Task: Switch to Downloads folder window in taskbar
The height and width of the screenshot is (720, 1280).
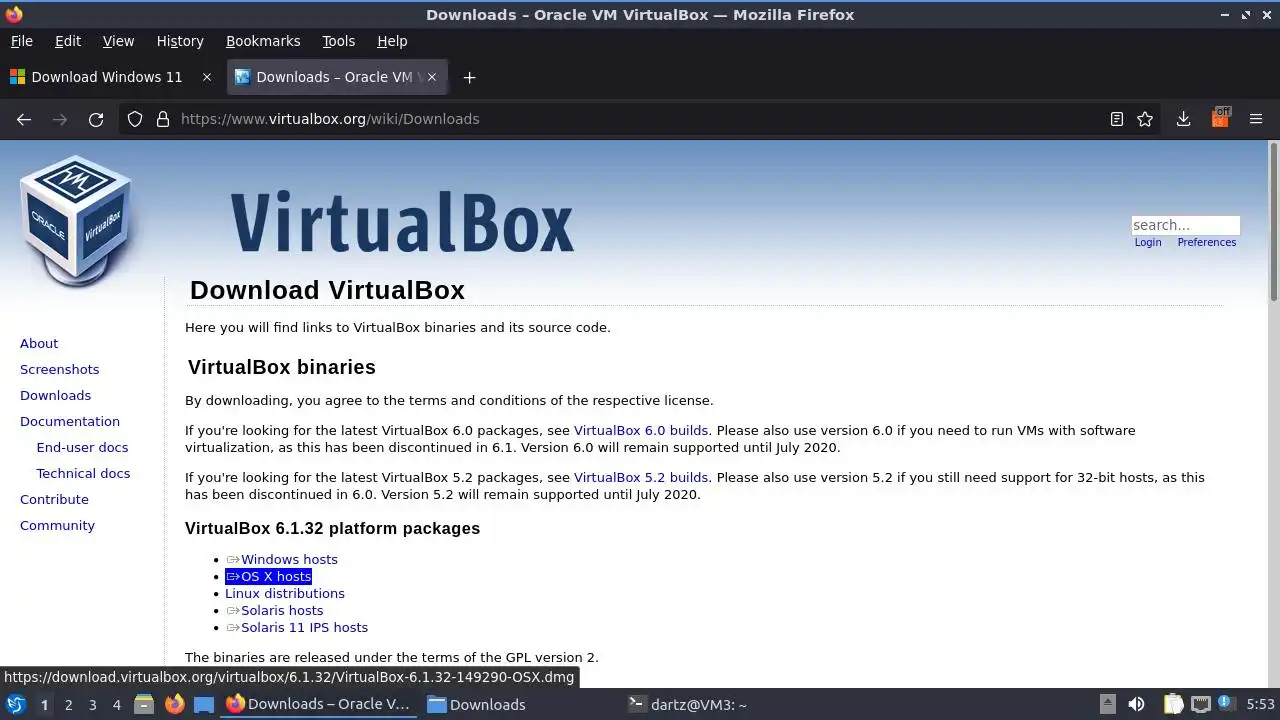Action: pos(477,704)
